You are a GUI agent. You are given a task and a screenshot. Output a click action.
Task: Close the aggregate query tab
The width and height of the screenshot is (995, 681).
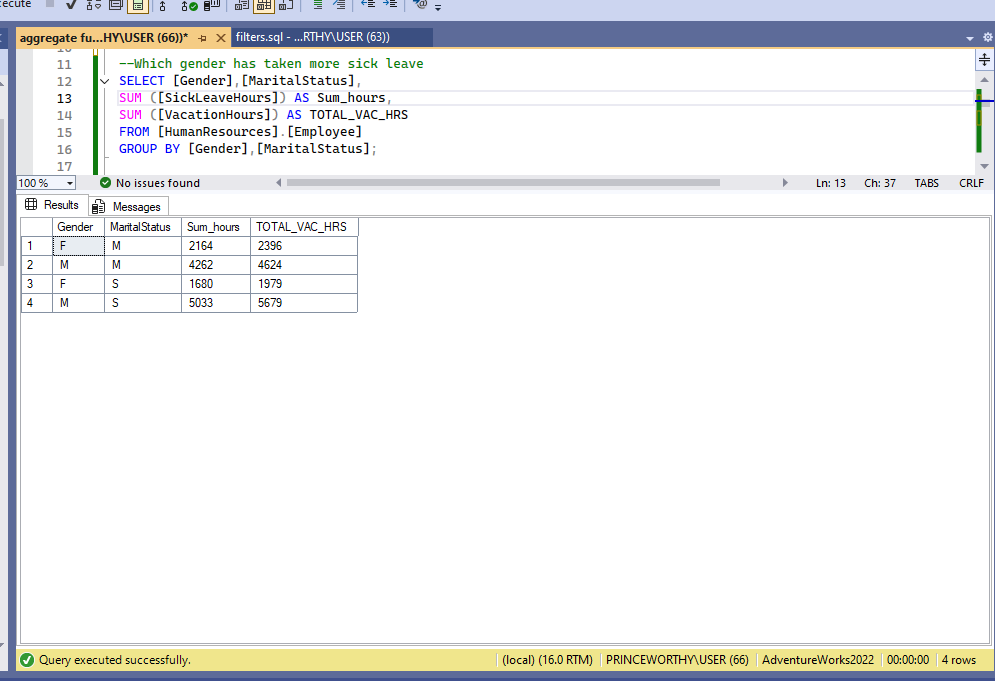(x=221, y=38)
